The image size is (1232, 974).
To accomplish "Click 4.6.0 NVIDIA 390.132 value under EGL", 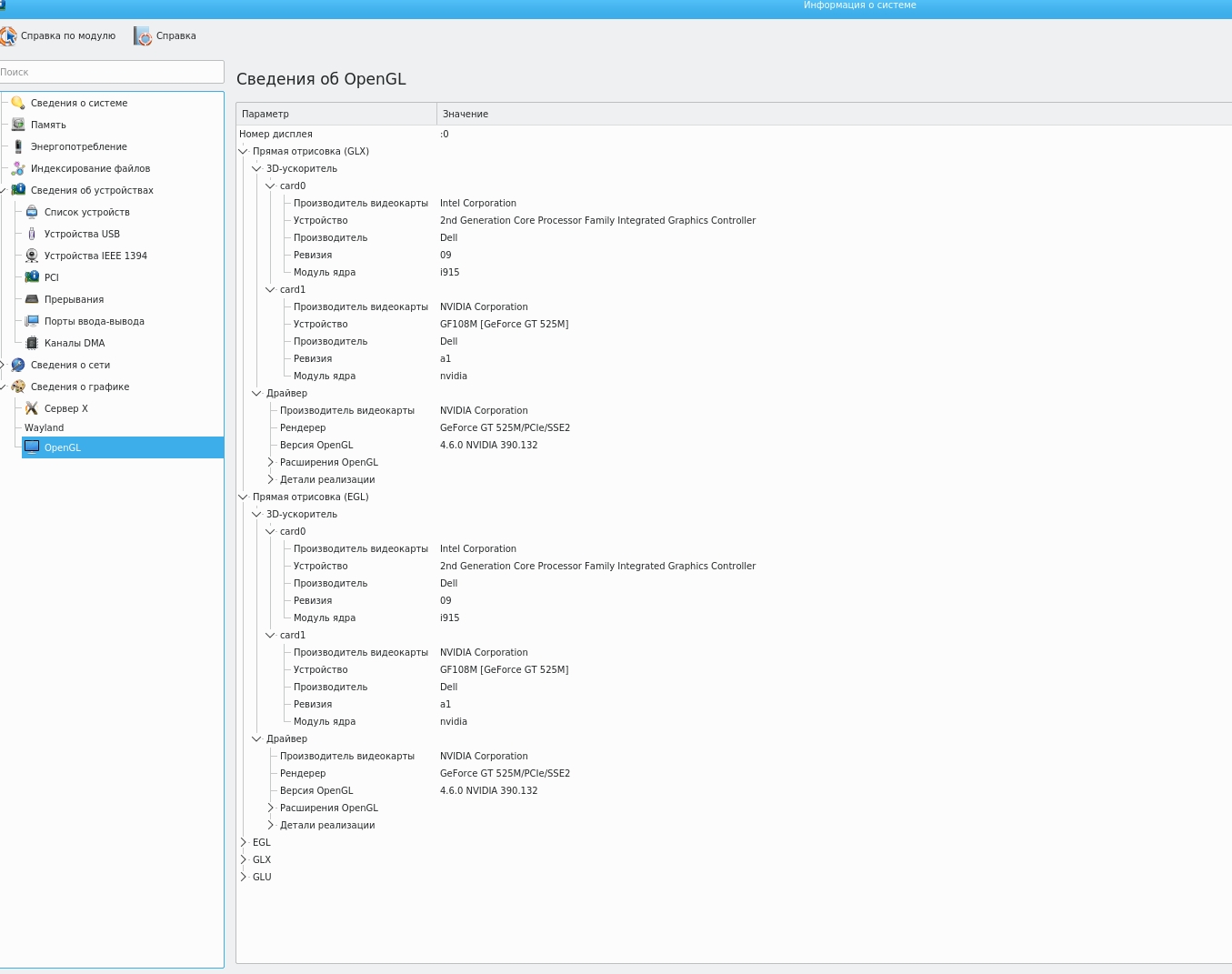I will pyautogui.click(x=489, y=790).
